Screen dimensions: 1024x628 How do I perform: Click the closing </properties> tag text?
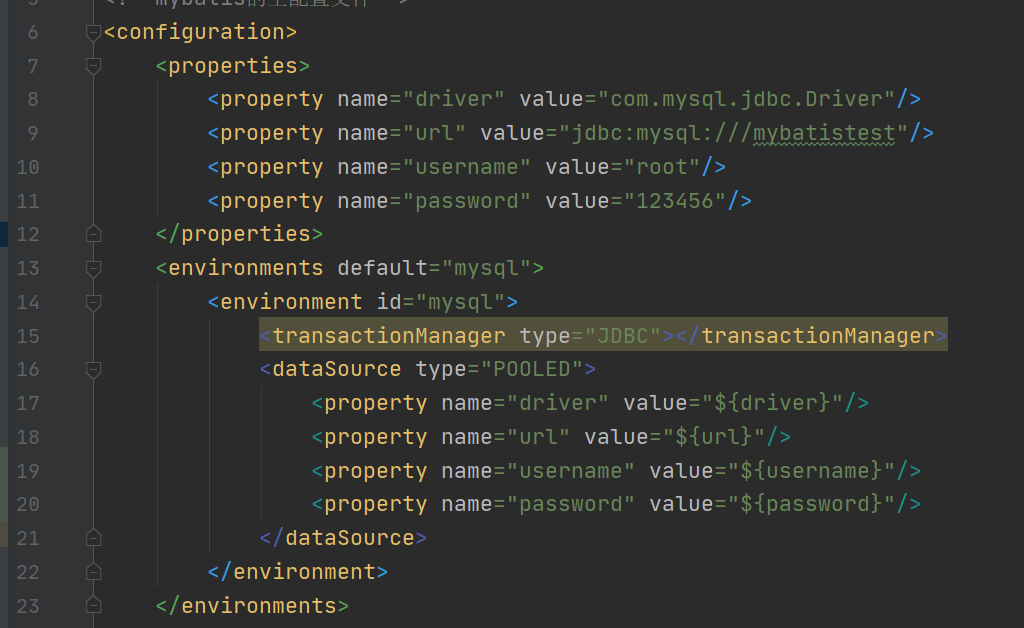pyautogui.click(x=239, y=234)
